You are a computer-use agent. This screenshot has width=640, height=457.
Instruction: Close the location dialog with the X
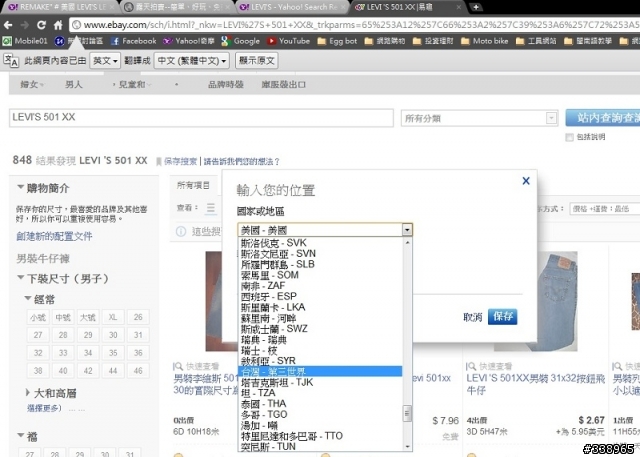click(526, 181)
